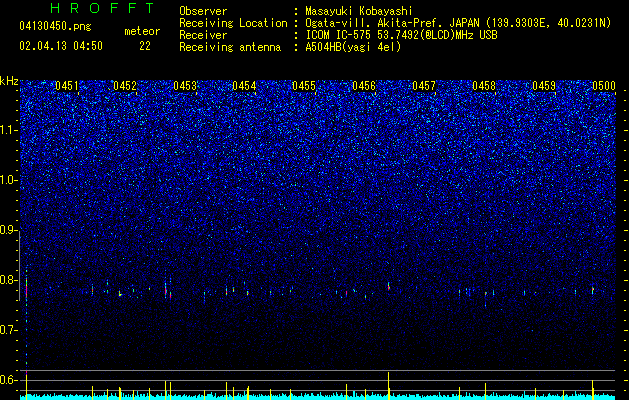Image resolution: width=629 pixels, height=400 pixels.
Task: Click the Receiving Location label
Action: (x=233, y=23)
